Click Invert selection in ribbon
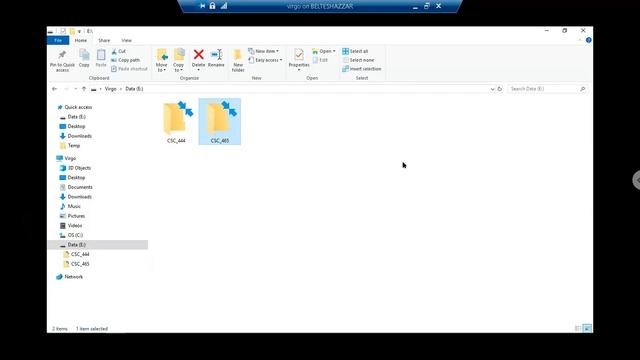The width and height of the screenshot is (640, 360). pos(362,69)
